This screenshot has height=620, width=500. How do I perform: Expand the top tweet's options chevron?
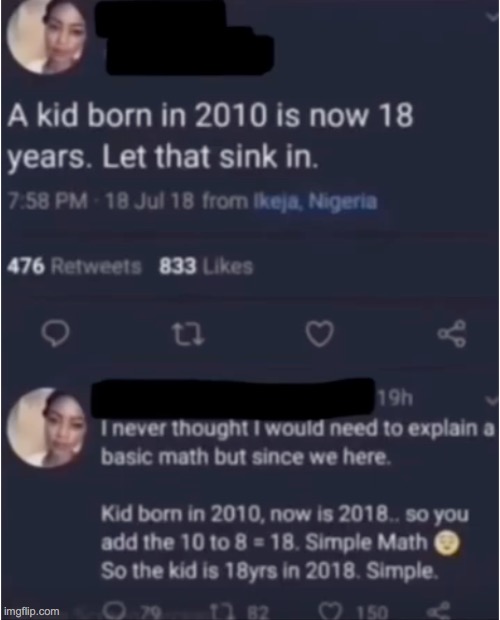pyautogui.click(x=491, y=17)
